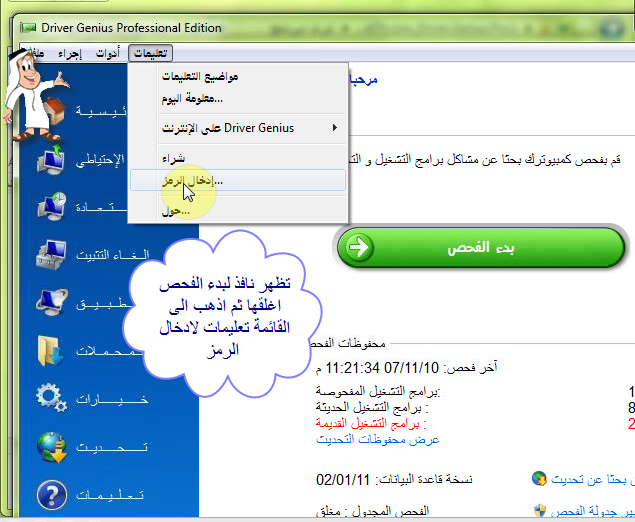Click برامج التشغيل المفحوصة text
This screenshot has width=635, height=522.
click(378, 392)
